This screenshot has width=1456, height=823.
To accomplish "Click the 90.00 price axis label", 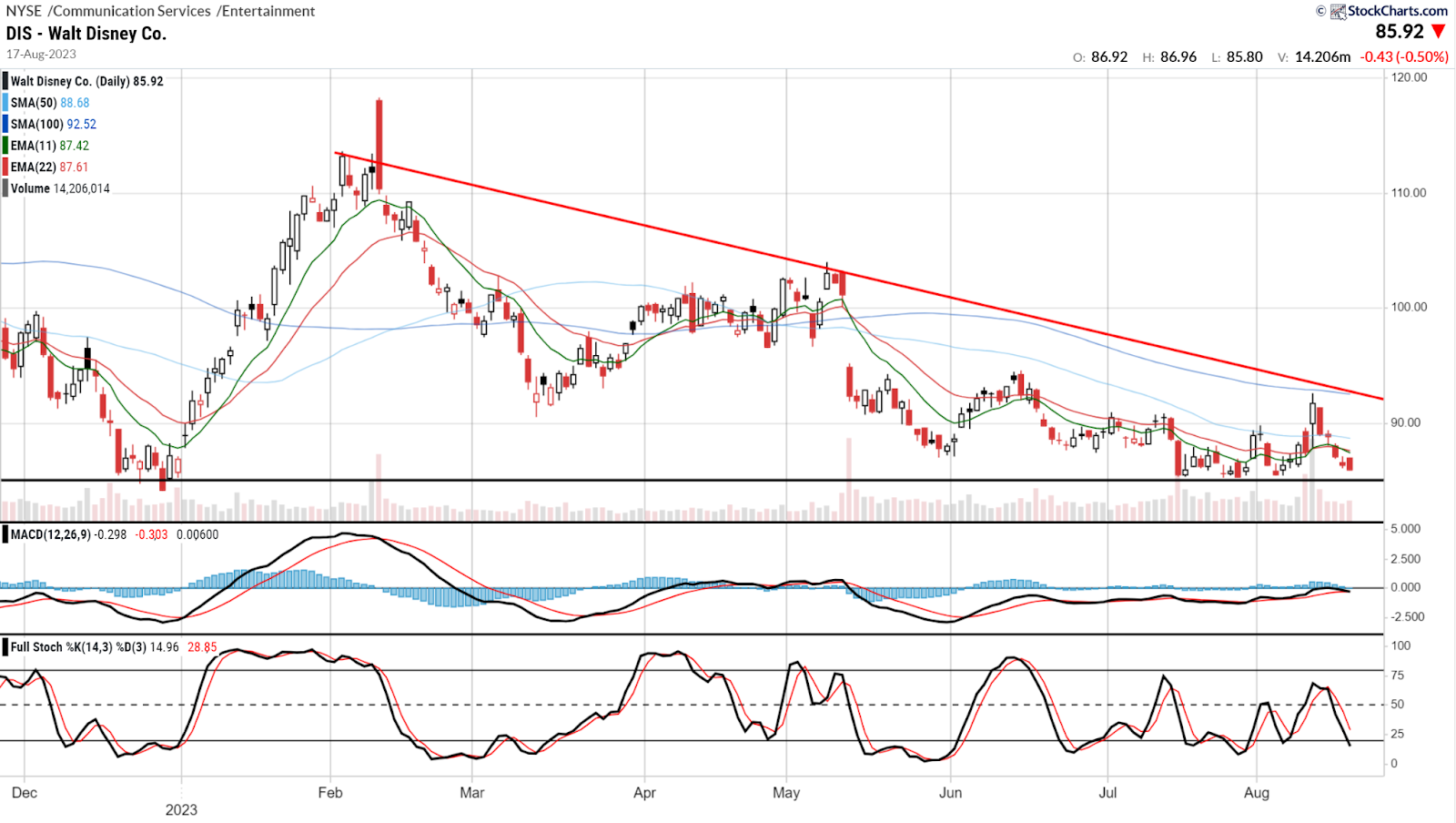I will pyautogui.click(x=1406, y=422).
